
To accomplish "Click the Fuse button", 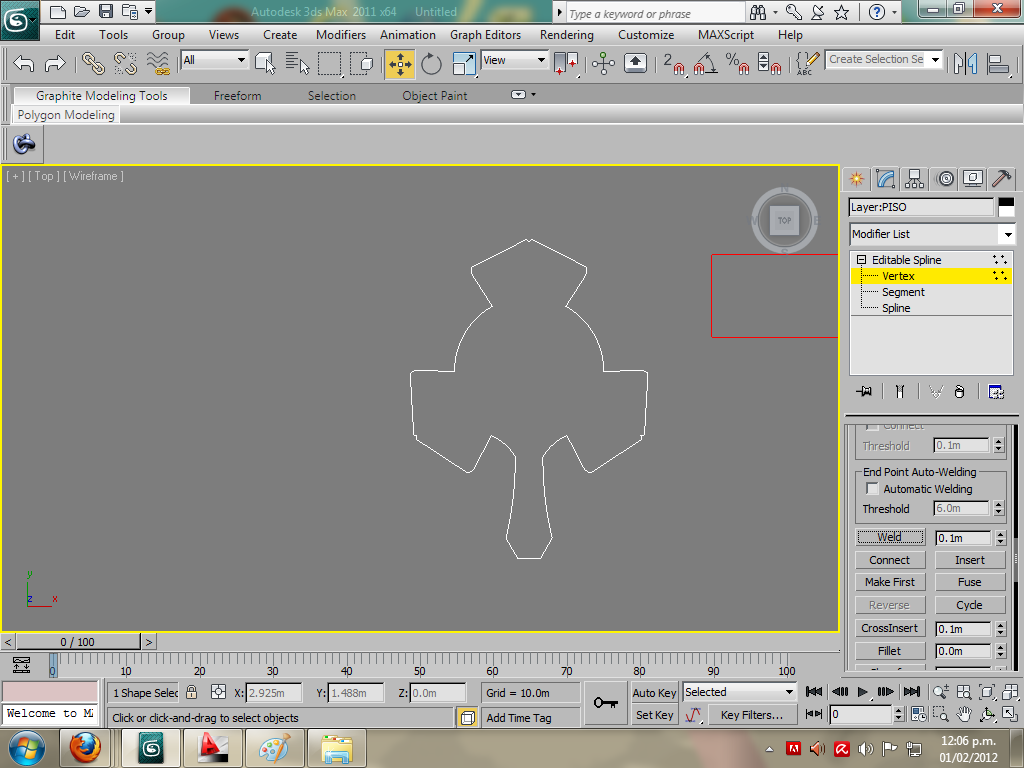I will (970, 582).
